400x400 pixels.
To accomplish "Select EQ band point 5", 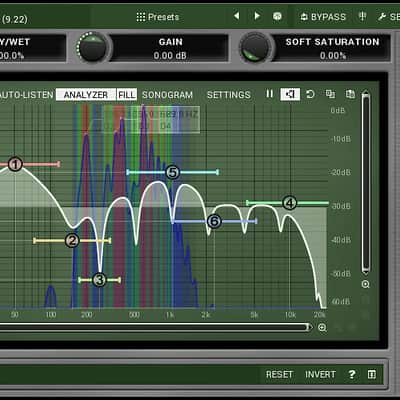I will coord(172,172).
